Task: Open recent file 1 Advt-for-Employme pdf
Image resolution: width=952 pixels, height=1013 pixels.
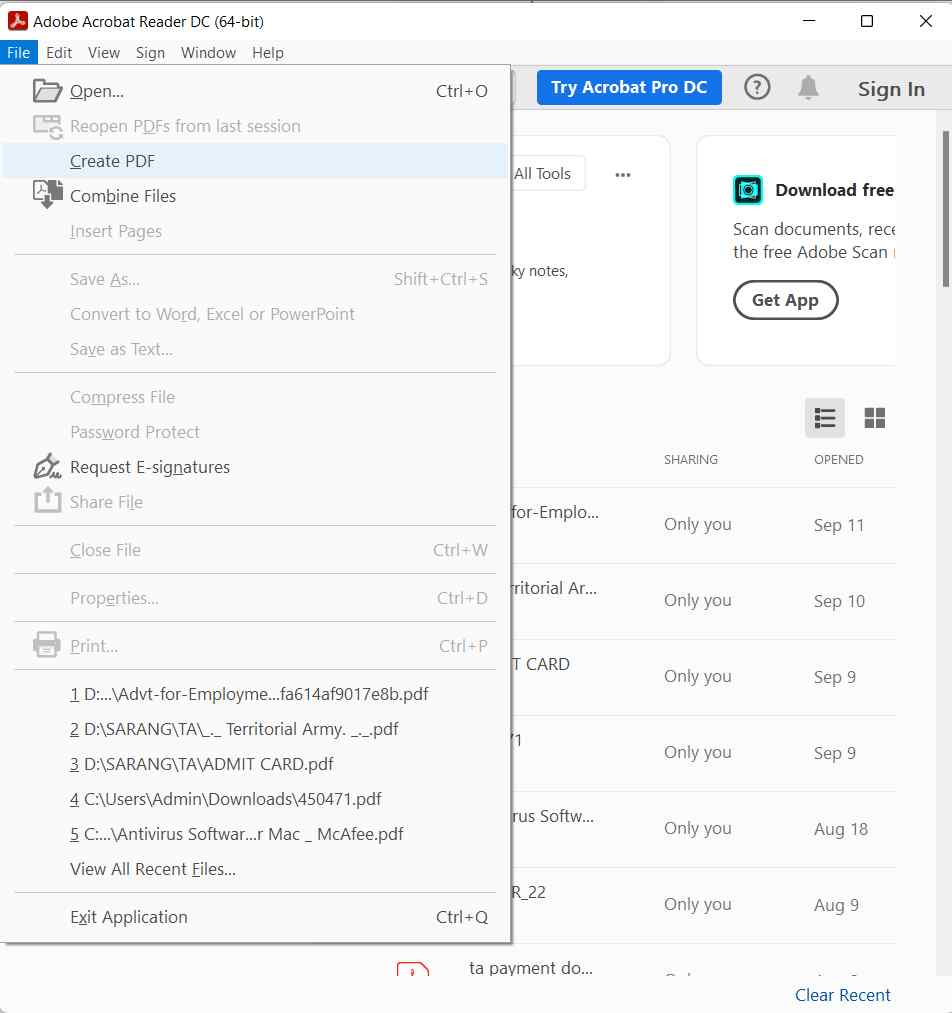Action: click(254, 694)
